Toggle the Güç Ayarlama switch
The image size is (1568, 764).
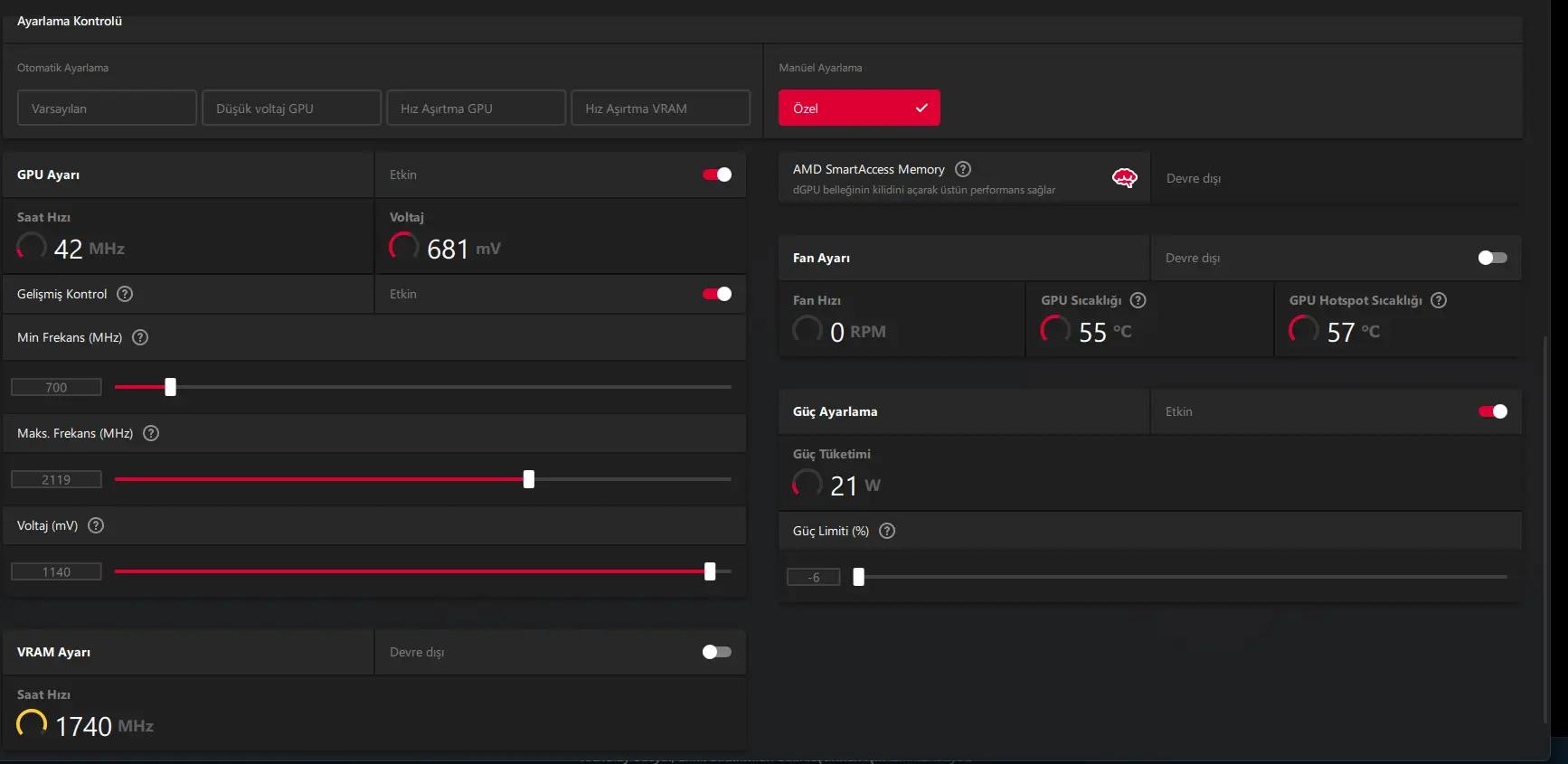click(1492, 411)
